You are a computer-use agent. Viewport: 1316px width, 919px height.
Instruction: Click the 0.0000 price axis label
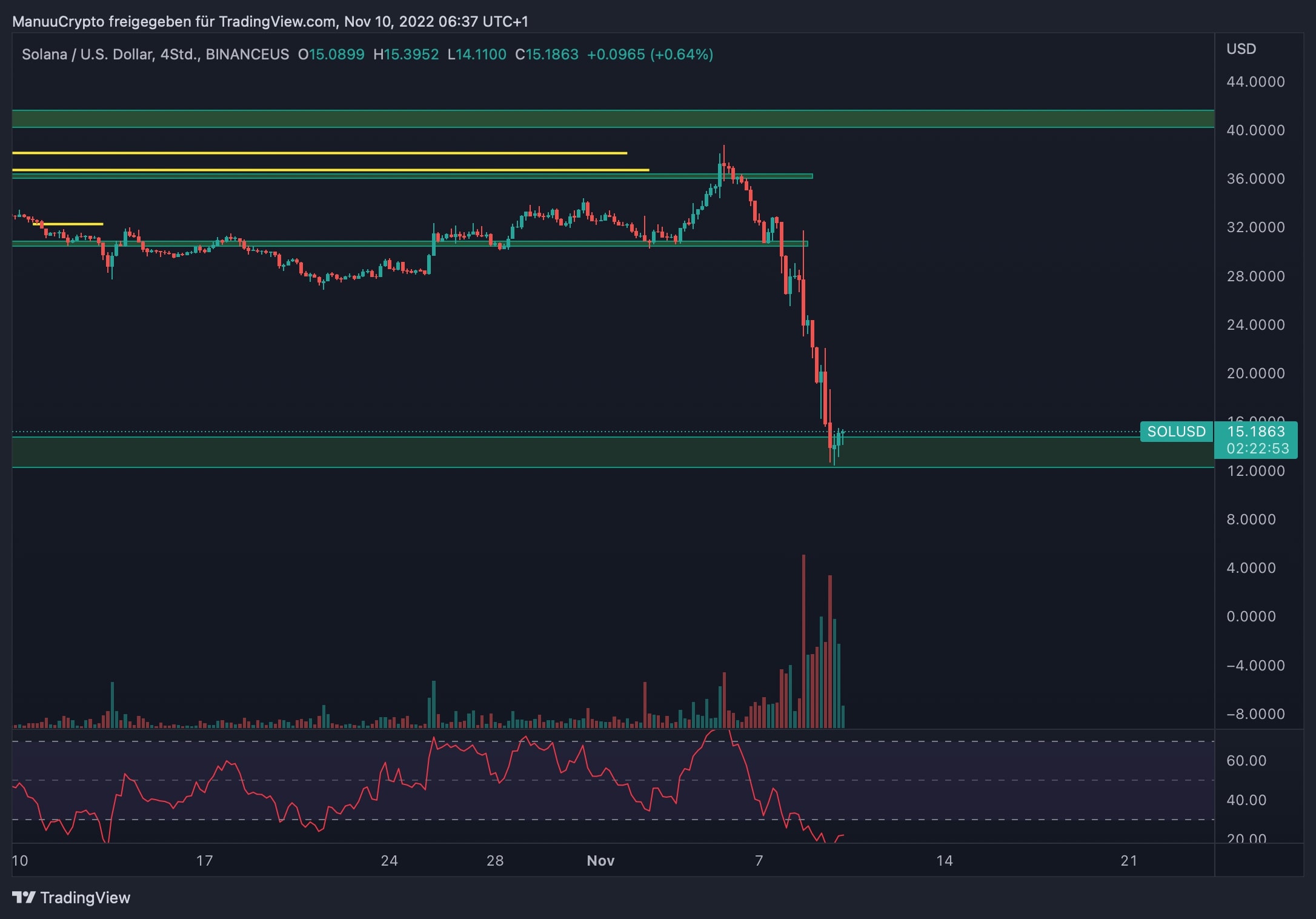coord(1251,617)
